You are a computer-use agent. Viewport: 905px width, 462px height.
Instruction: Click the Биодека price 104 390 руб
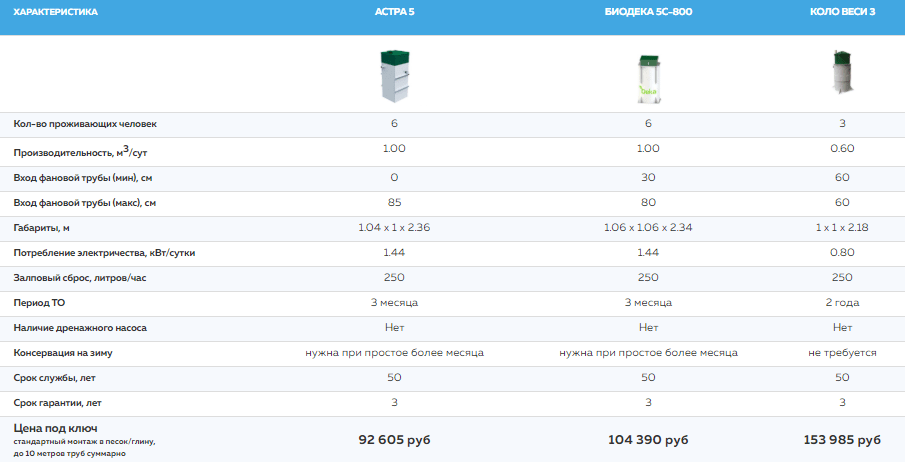coord(648,439)
